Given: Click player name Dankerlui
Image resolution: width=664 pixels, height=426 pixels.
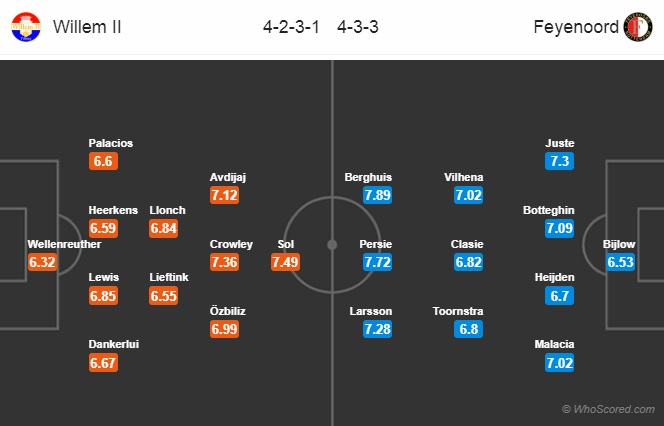Looking at the screenshot, I should tap(113, 344).
